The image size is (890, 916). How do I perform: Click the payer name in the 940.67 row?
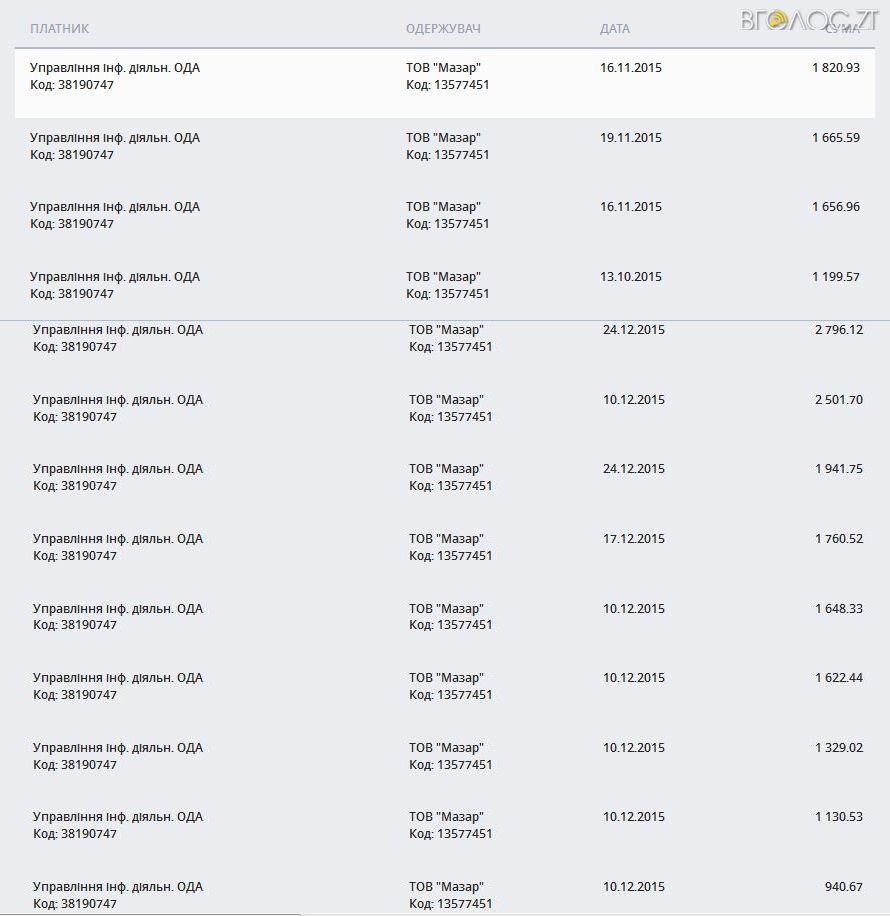[x=118, y=887]
